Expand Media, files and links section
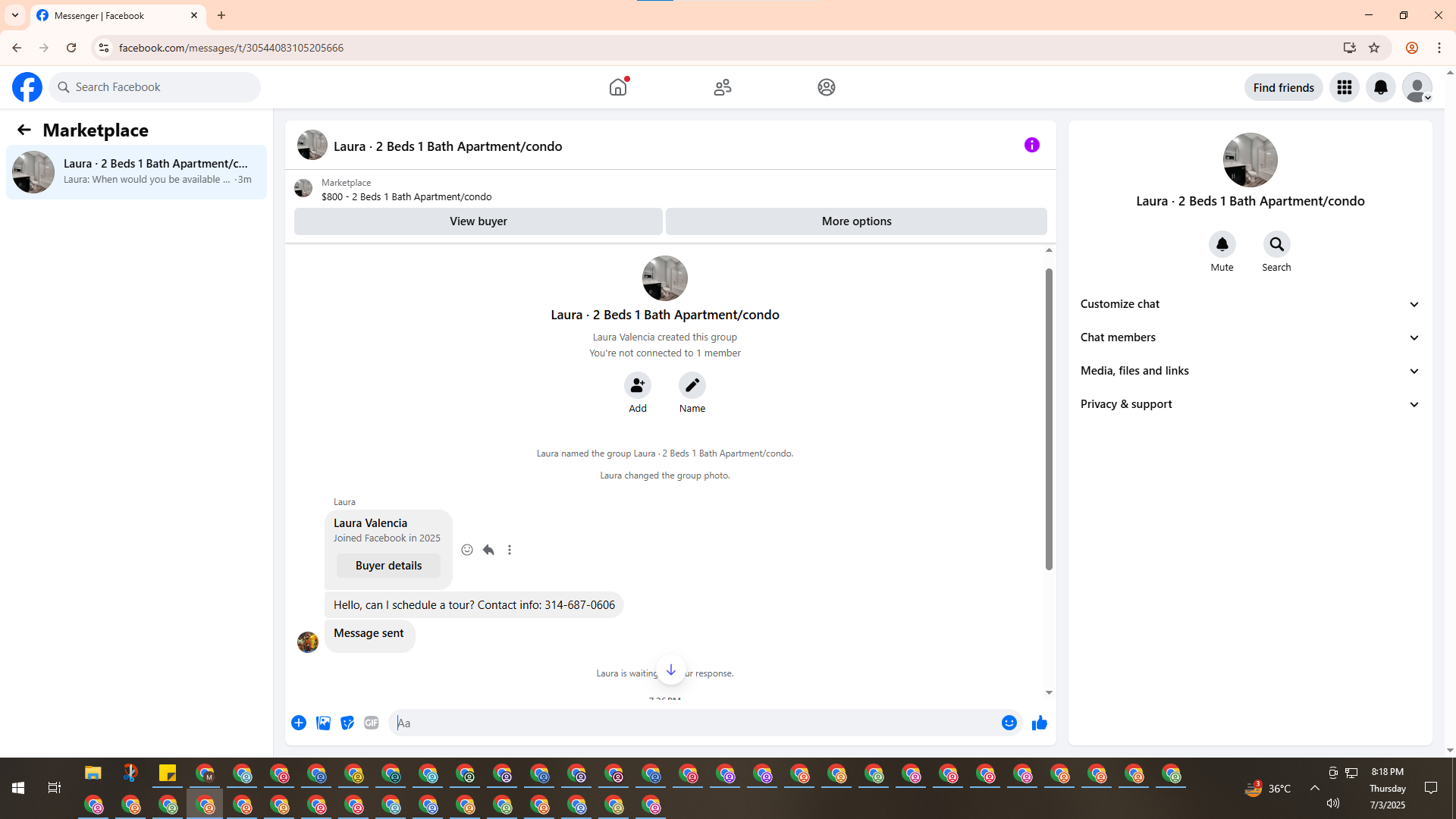1456x819 pixels. coord(1249,371)
